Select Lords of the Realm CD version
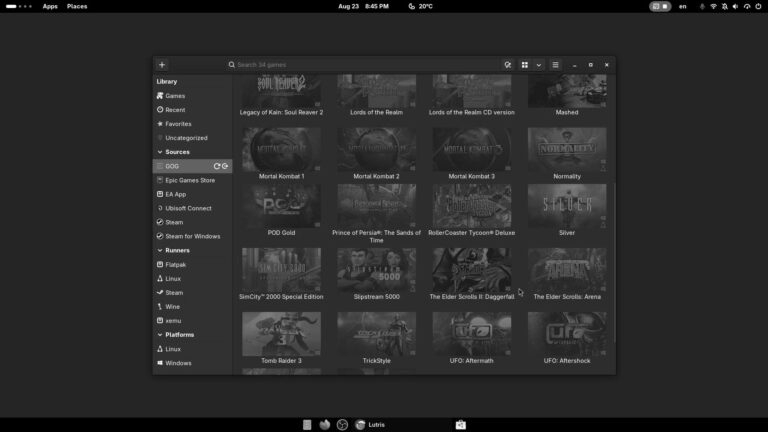 pos(472,95)
